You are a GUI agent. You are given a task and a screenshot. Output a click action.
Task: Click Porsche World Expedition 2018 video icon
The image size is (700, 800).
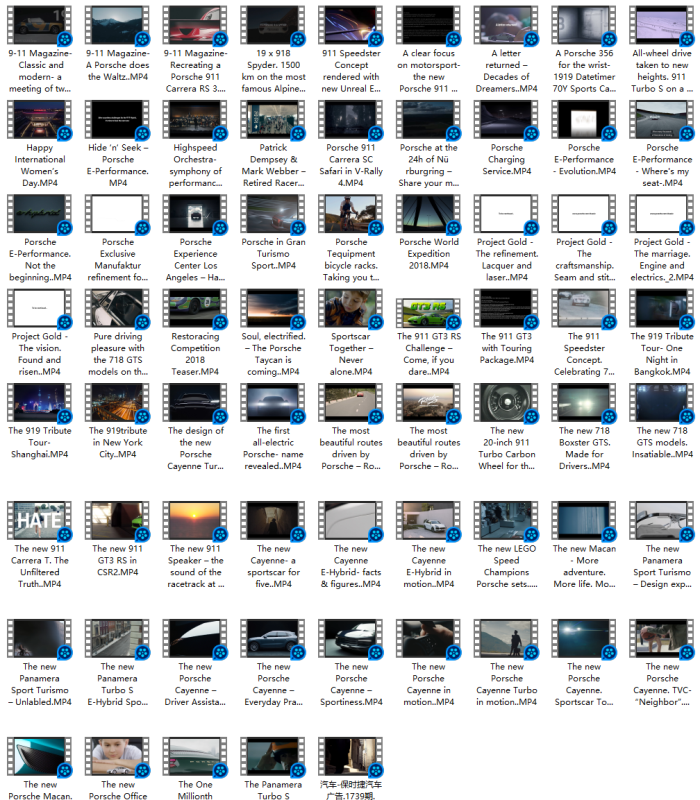click(x=428, y=214)
